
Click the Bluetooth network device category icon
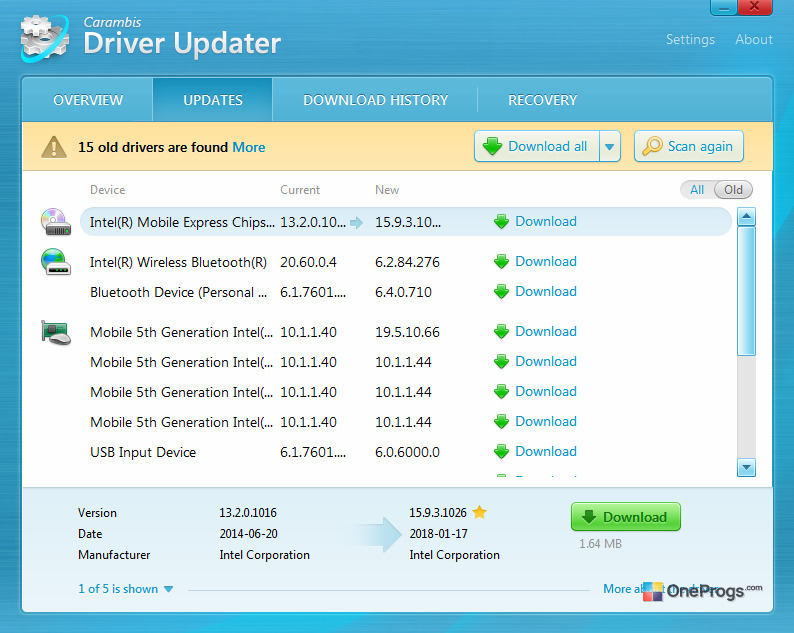point(56,262)
